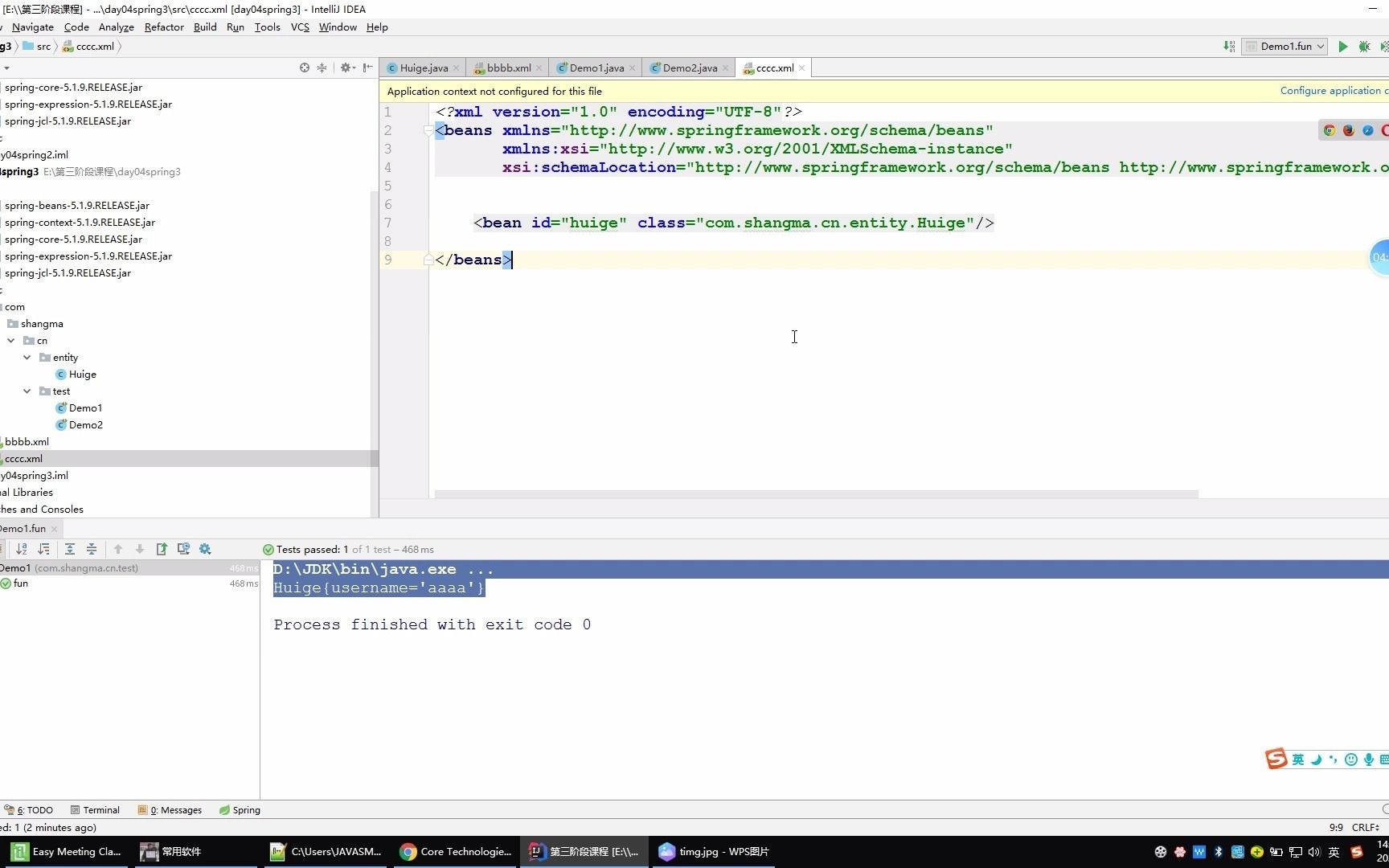Click the volume icon in system tray

pos(1314,852)
